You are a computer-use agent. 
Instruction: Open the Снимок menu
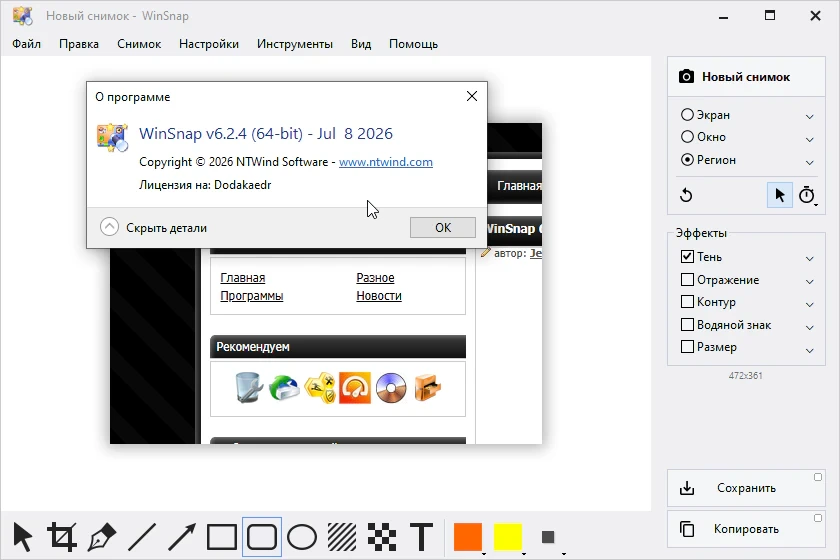(139, 44)
